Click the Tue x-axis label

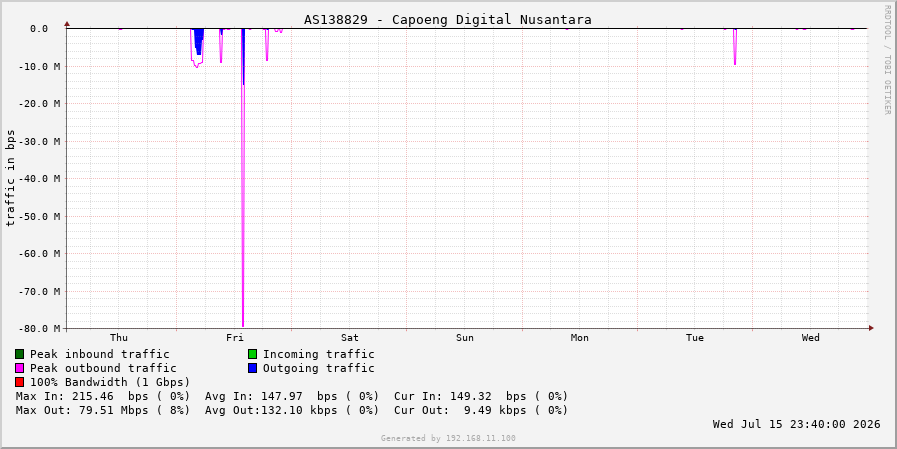coord(694,337)
